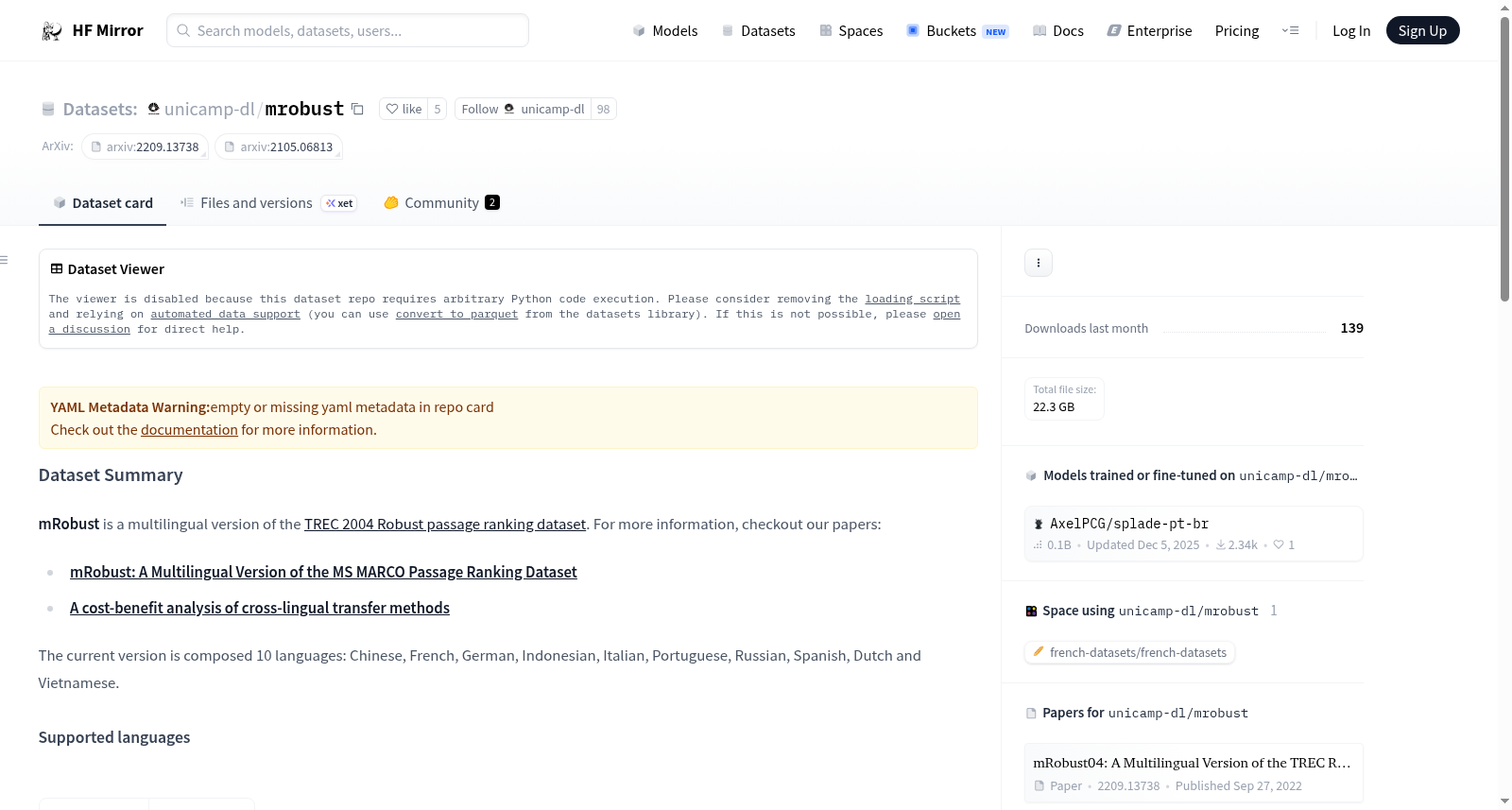
Task: Click the Datasets: breadcrumb label
Action: pyautogui.click(x=100, y=109)
